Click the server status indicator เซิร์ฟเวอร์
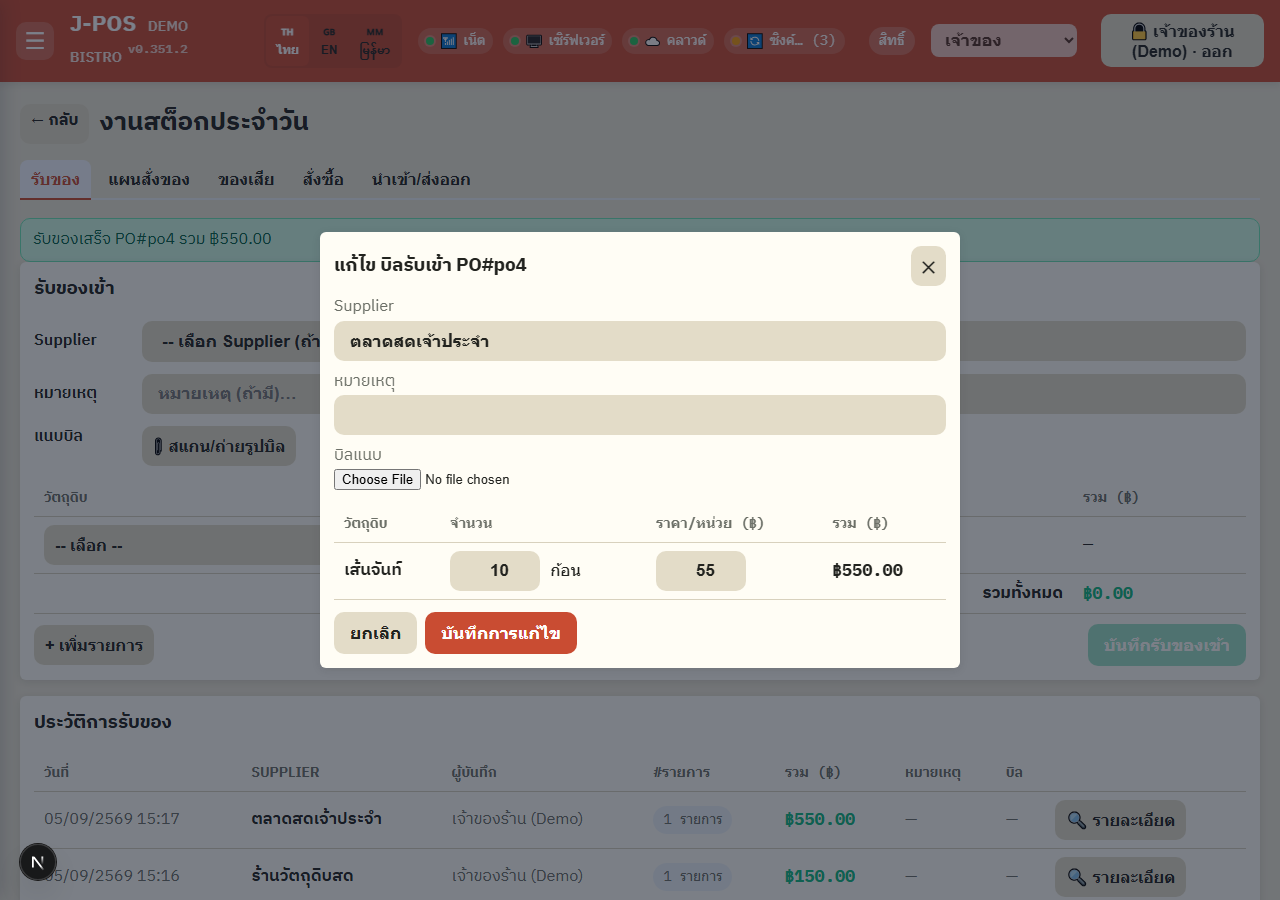 tap(557, 41)
